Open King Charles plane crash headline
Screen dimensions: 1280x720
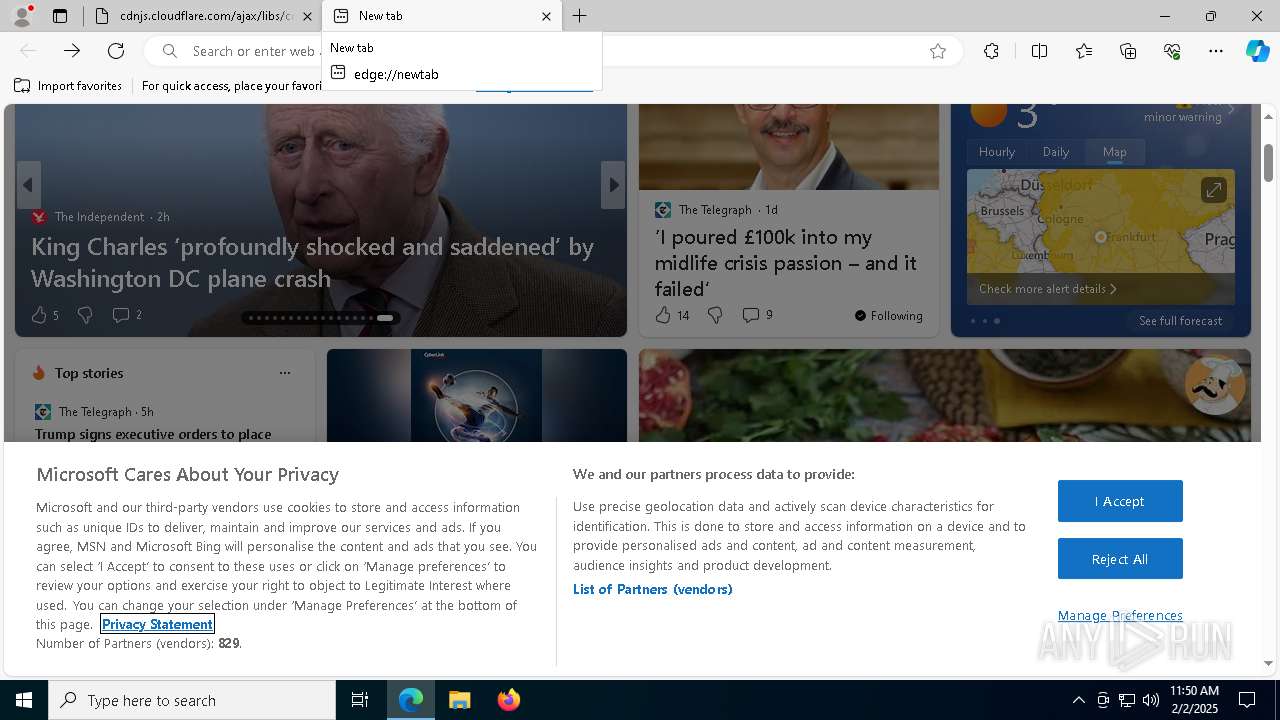coord(313,262)
